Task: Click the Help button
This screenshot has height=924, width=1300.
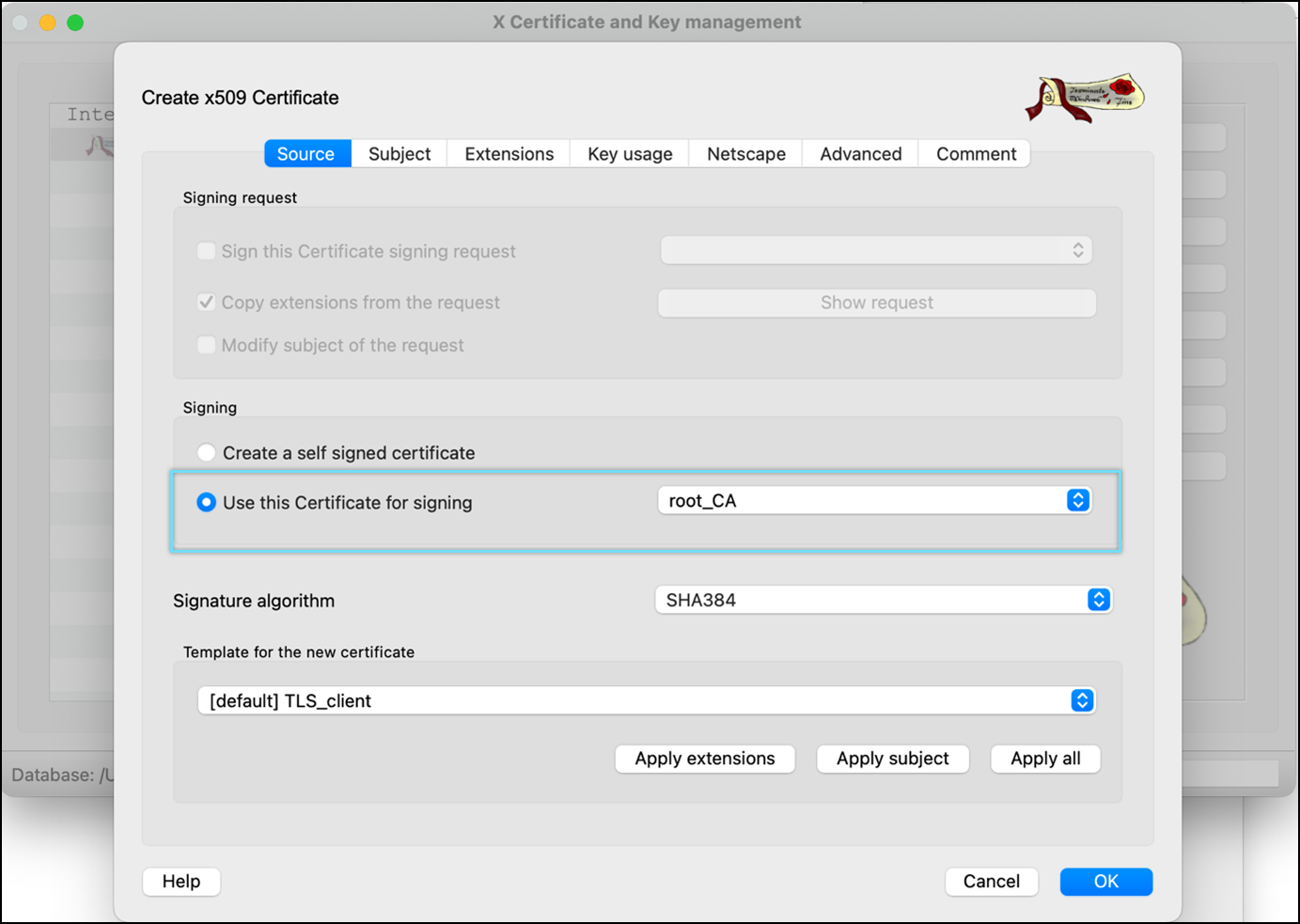Action: coord(181,882)
